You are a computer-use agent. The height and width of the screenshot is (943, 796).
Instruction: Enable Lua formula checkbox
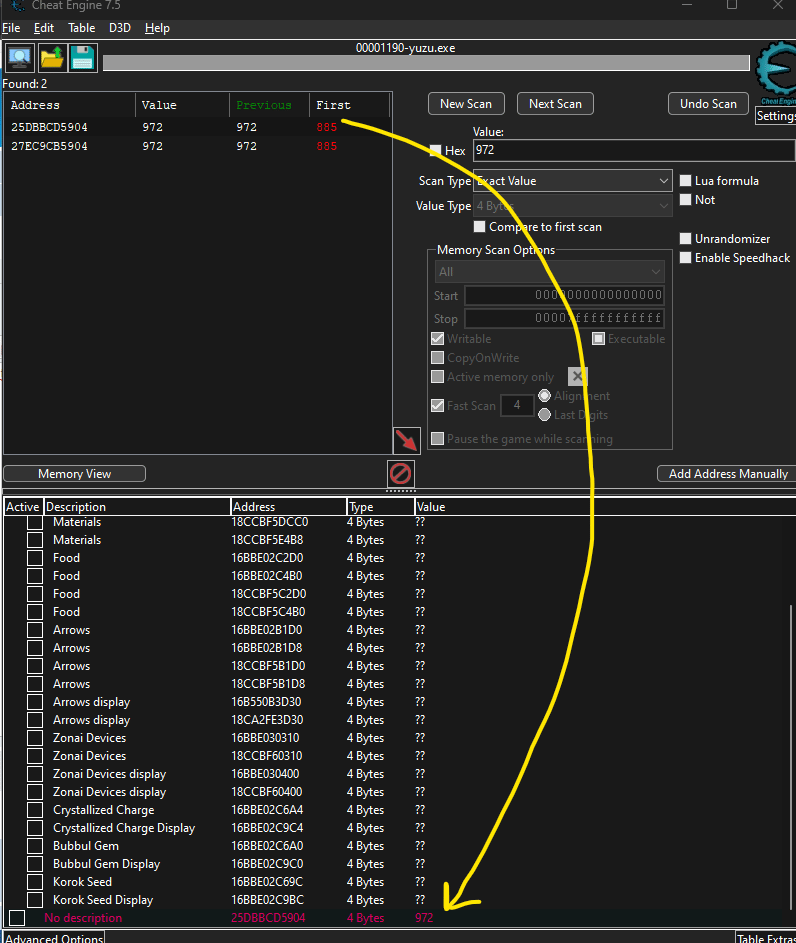tap(685, 180)
